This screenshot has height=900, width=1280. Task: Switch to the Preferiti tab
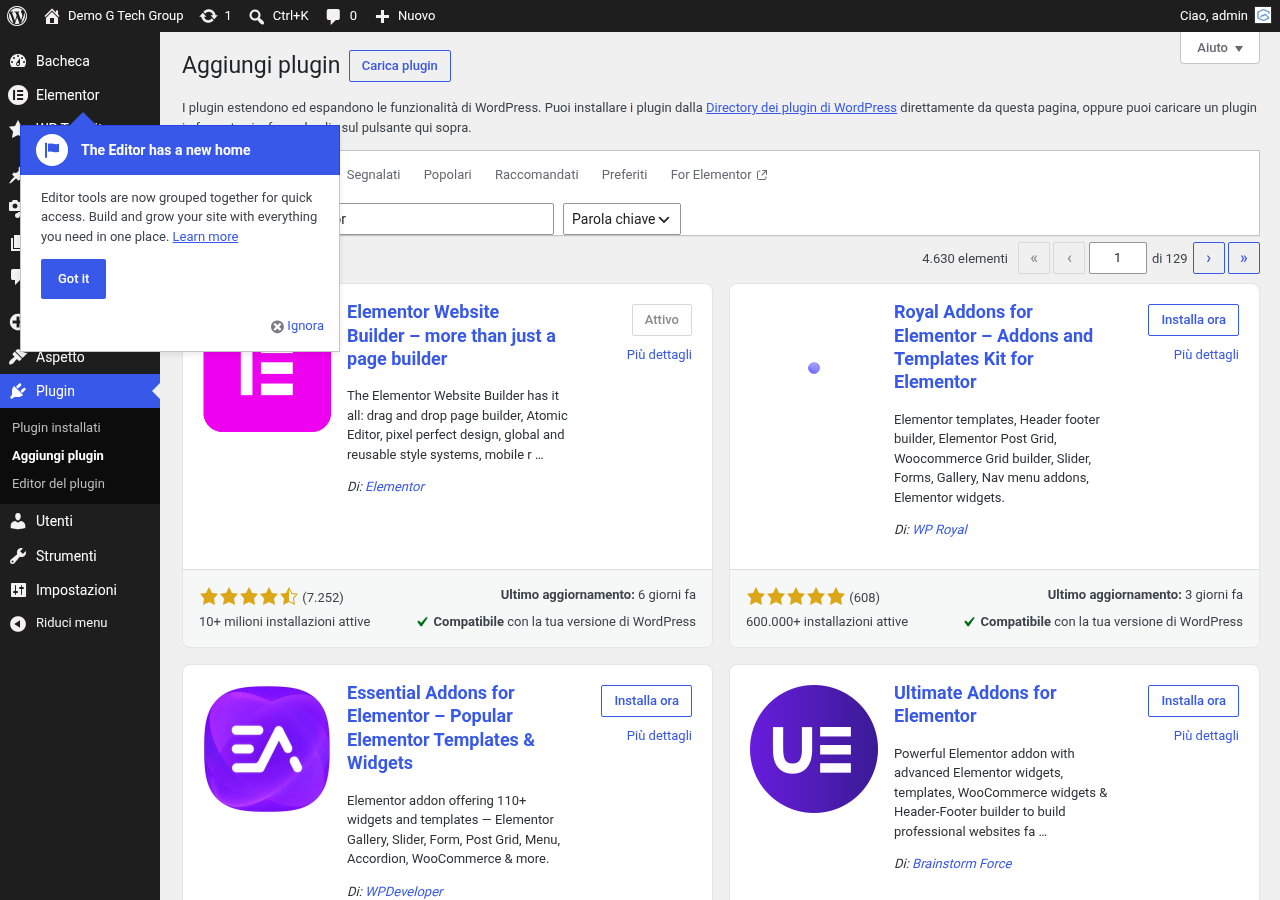(x=624, y=175)
